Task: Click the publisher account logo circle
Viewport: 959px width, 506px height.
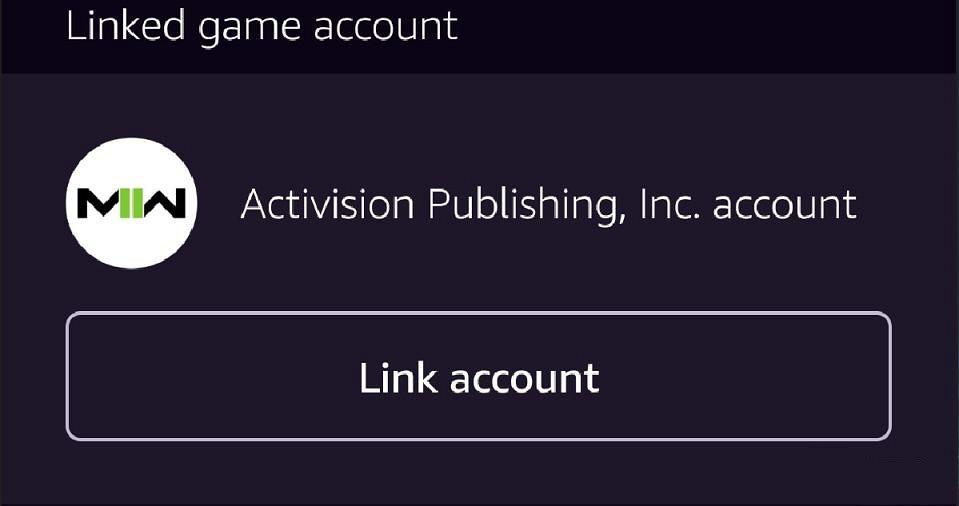Action: pyautogui.click(x=131, y=204)
